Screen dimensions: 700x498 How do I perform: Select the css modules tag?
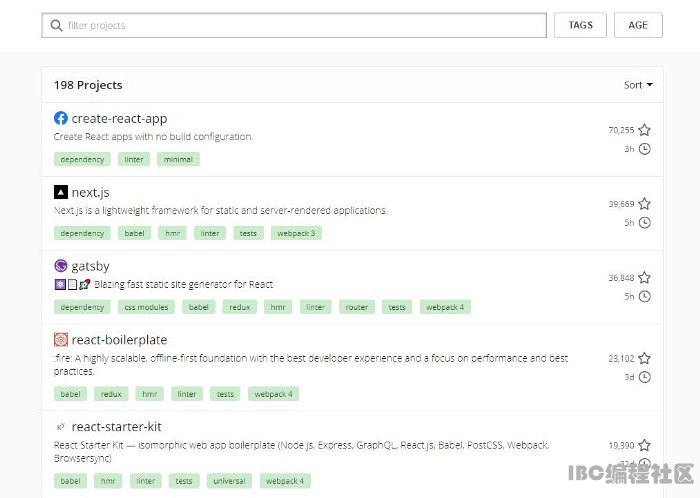(146, 307)
